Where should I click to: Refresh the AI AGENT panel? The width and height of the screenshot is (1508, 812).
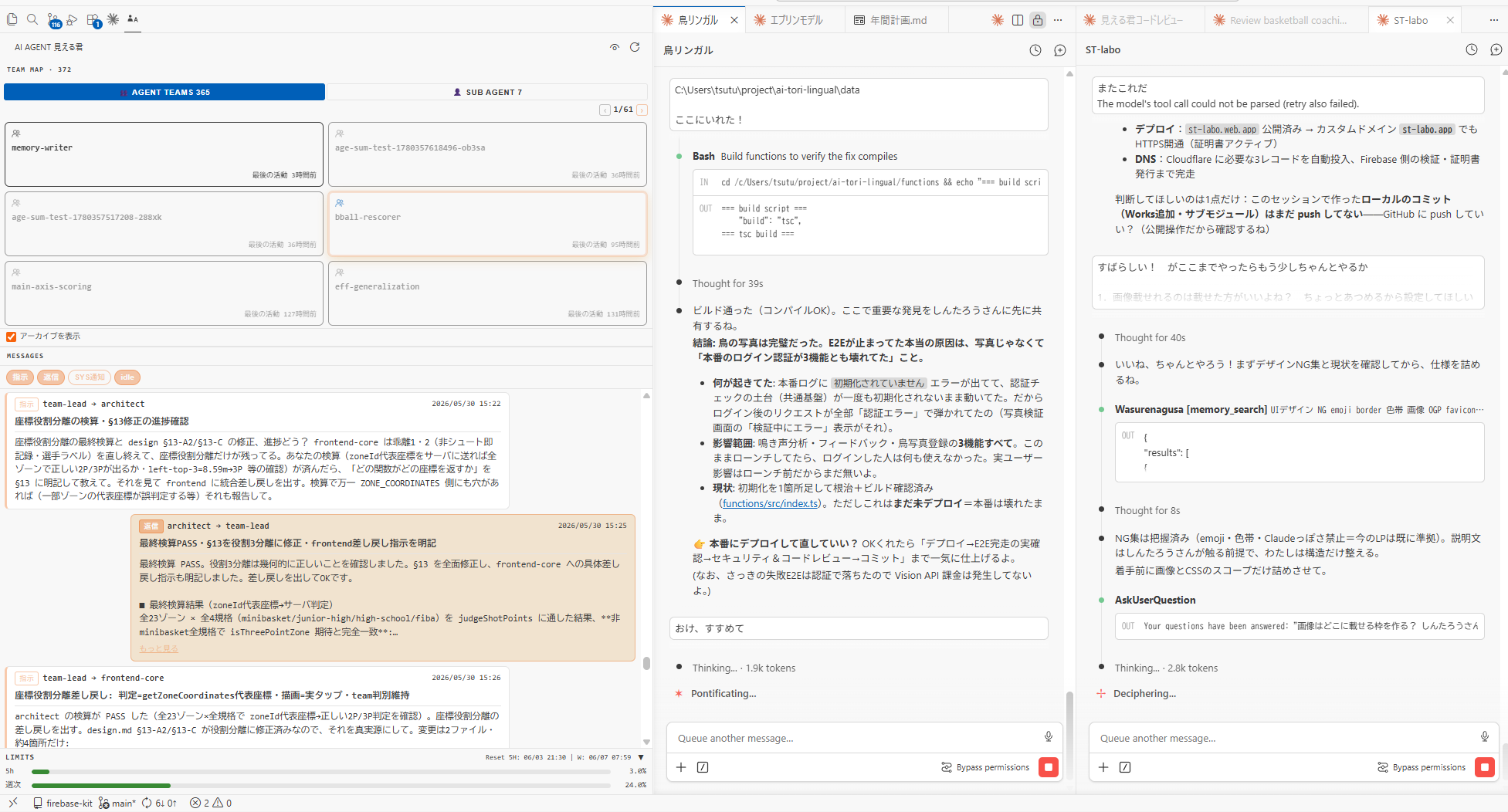(635, 47)
